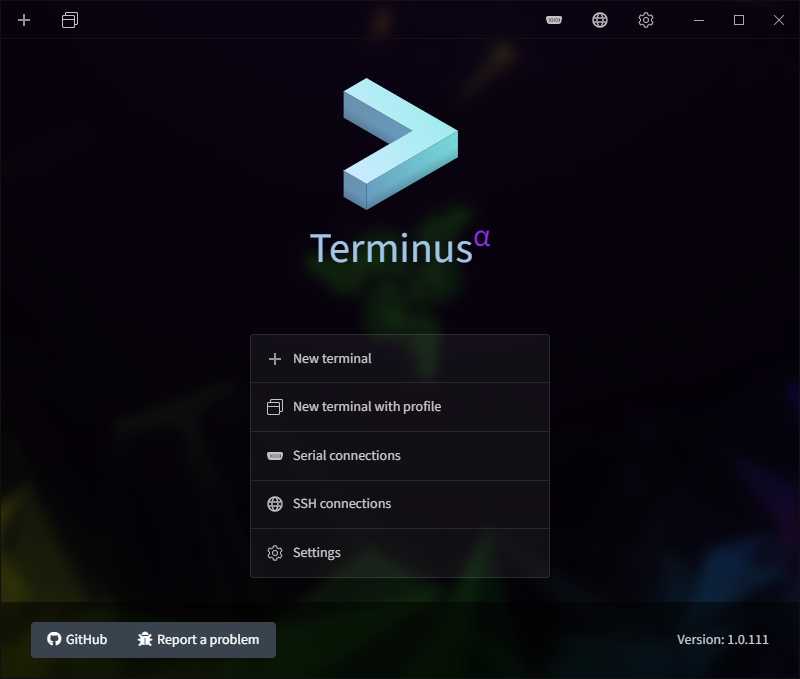800x679 pixels.
Task: Click the globe icon beside SSH connections entry
Action: 273,504
